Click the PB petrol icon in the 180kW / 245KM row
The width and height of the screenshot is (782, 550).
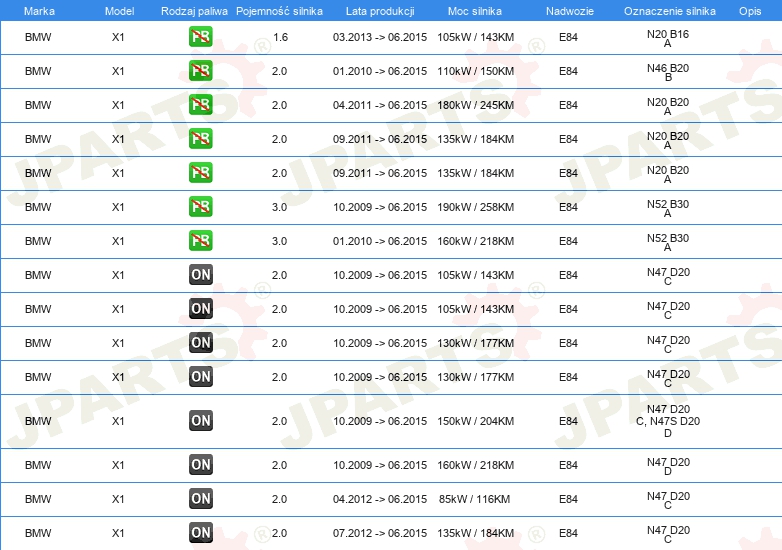pyautogui.click(x=200, y=105)
